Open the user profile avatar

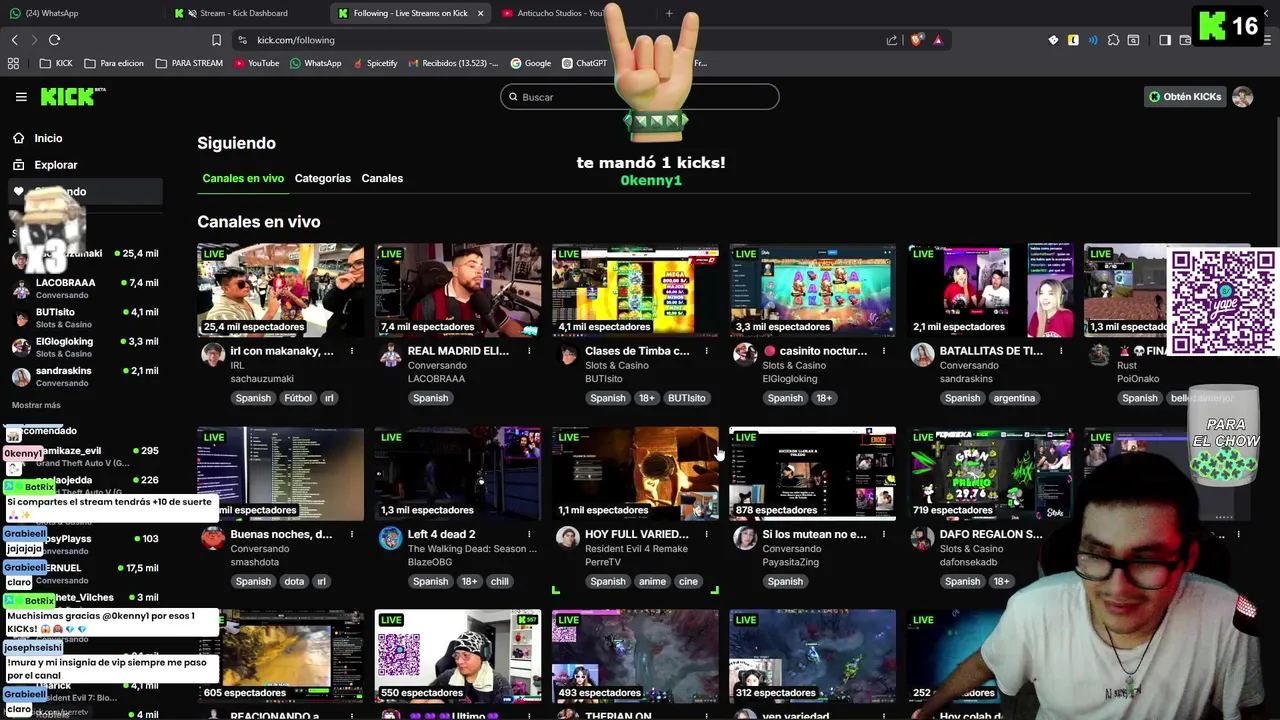[1242, 97]
